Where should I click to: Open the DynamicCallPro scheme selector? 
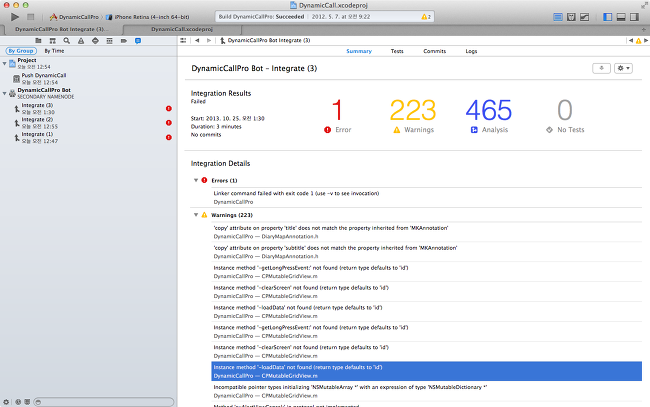pyautogui.click(x=74, y=17)
